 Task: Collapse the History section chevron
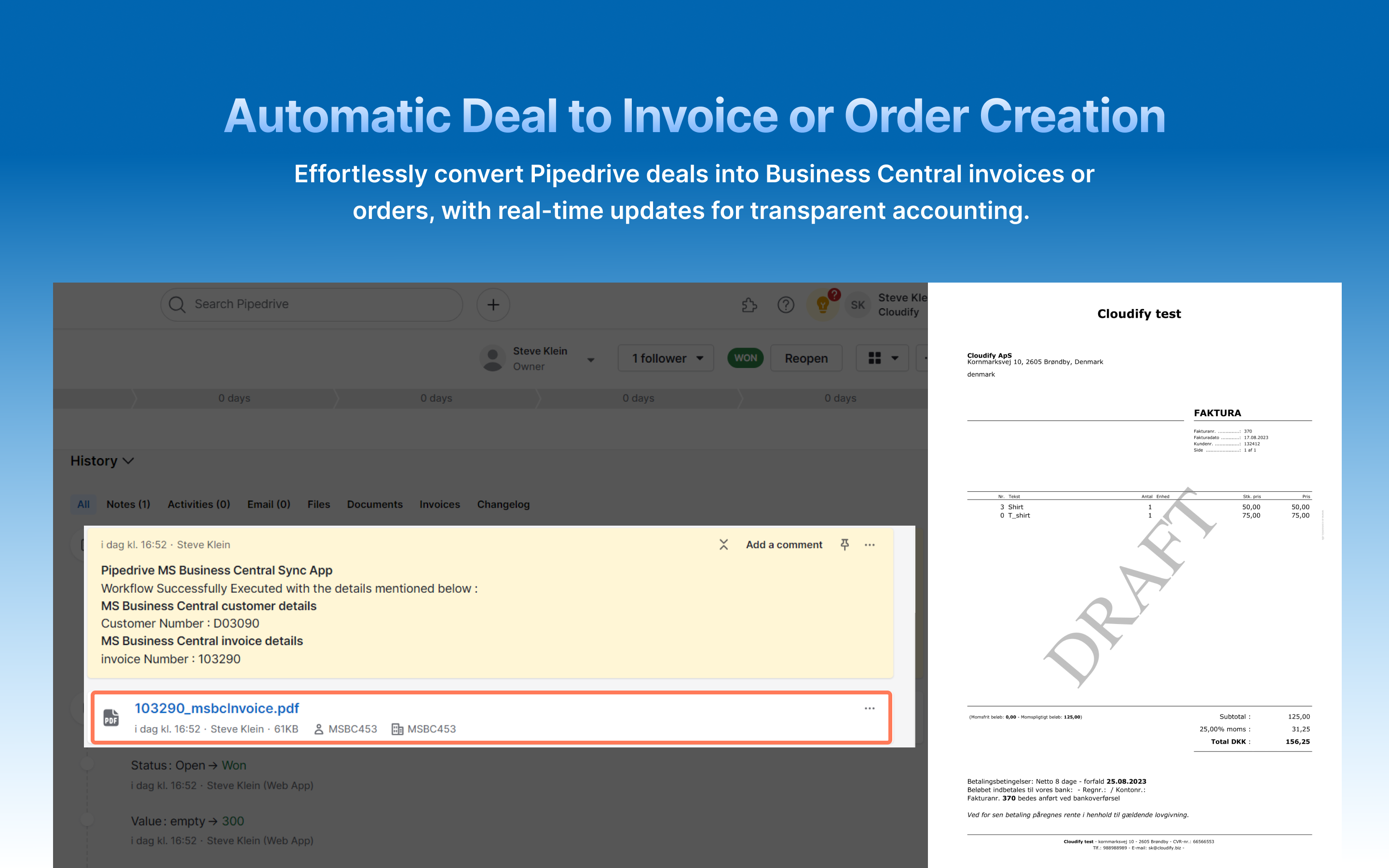pos(129,461)
